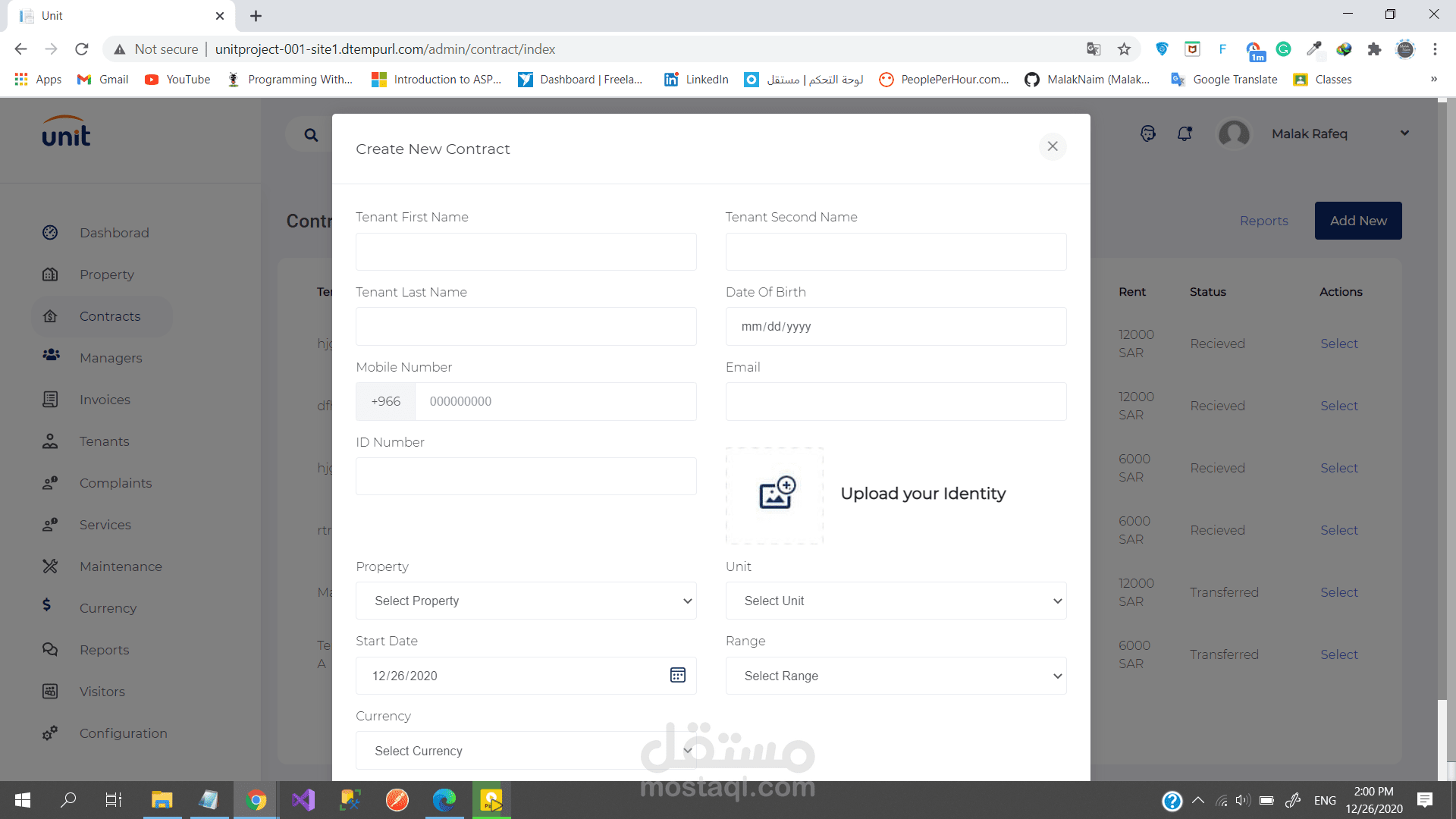Viewport: 1456px width, 819px height.
Task: Open the Select Currency dropdown
Action: (x=526, y=751)
